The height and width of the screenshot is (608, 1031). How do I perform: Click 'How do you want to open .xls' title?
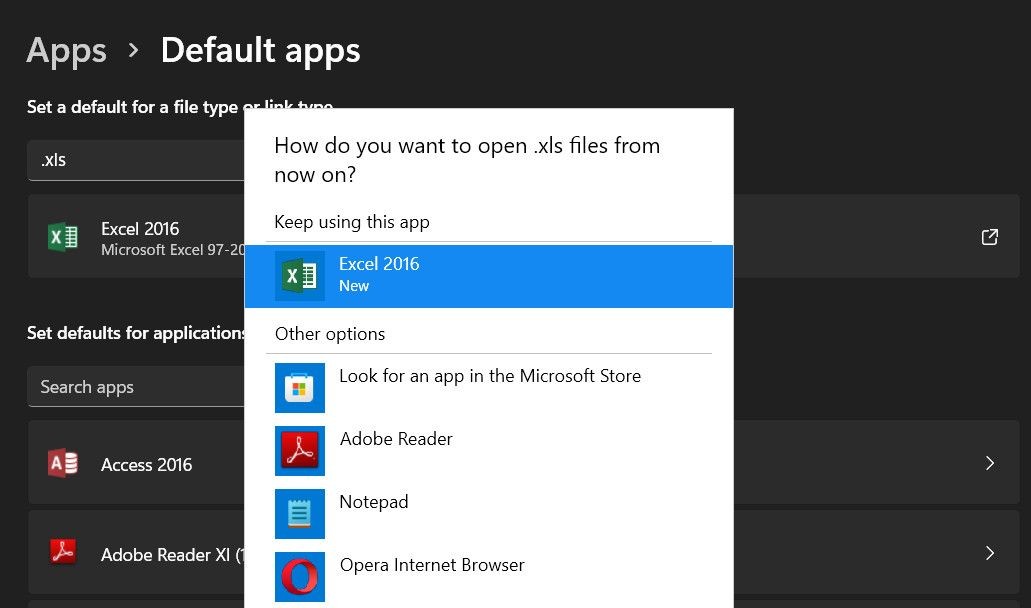467,160
